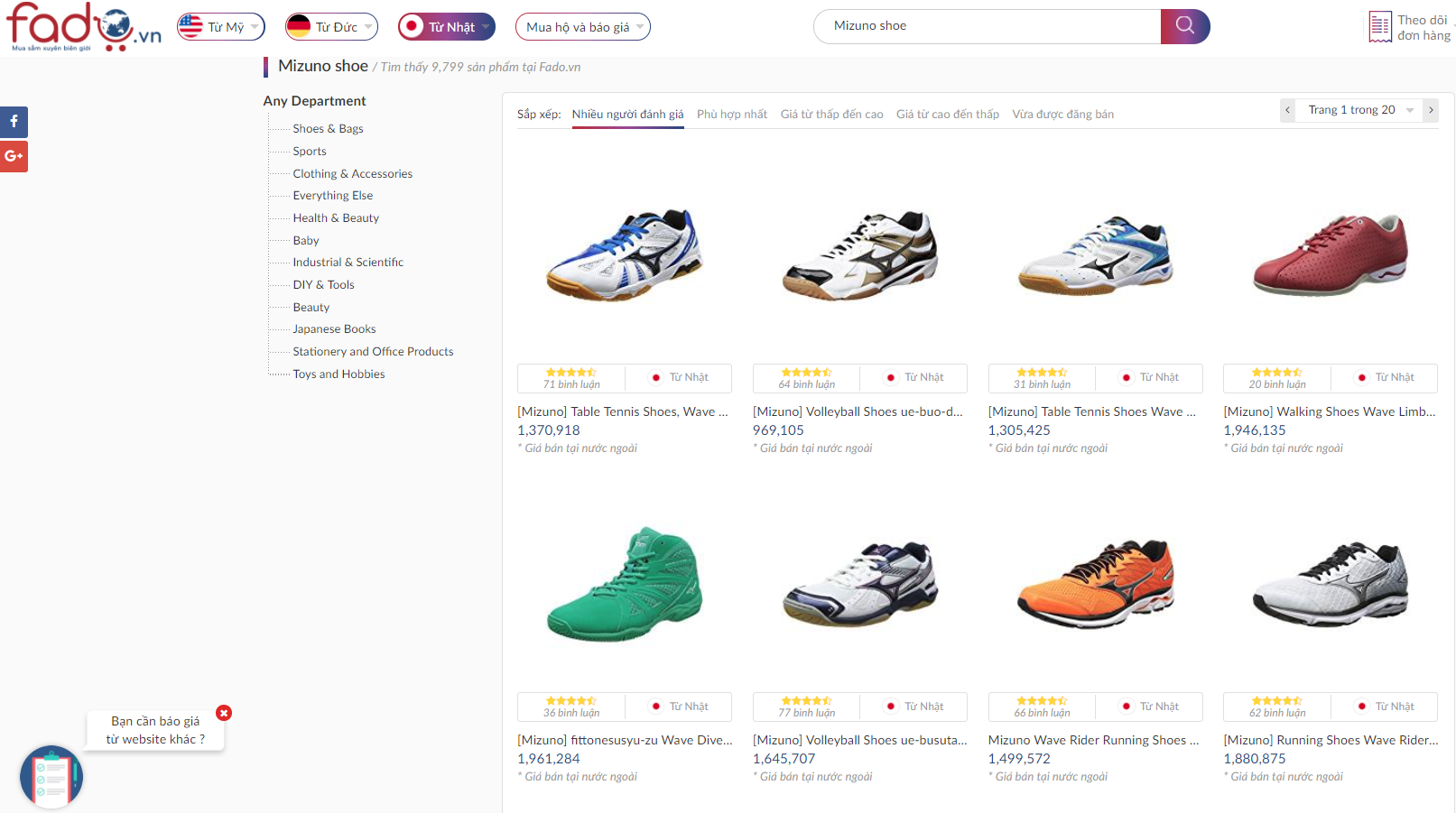Open the Facebook share icon

coord(14,122)
